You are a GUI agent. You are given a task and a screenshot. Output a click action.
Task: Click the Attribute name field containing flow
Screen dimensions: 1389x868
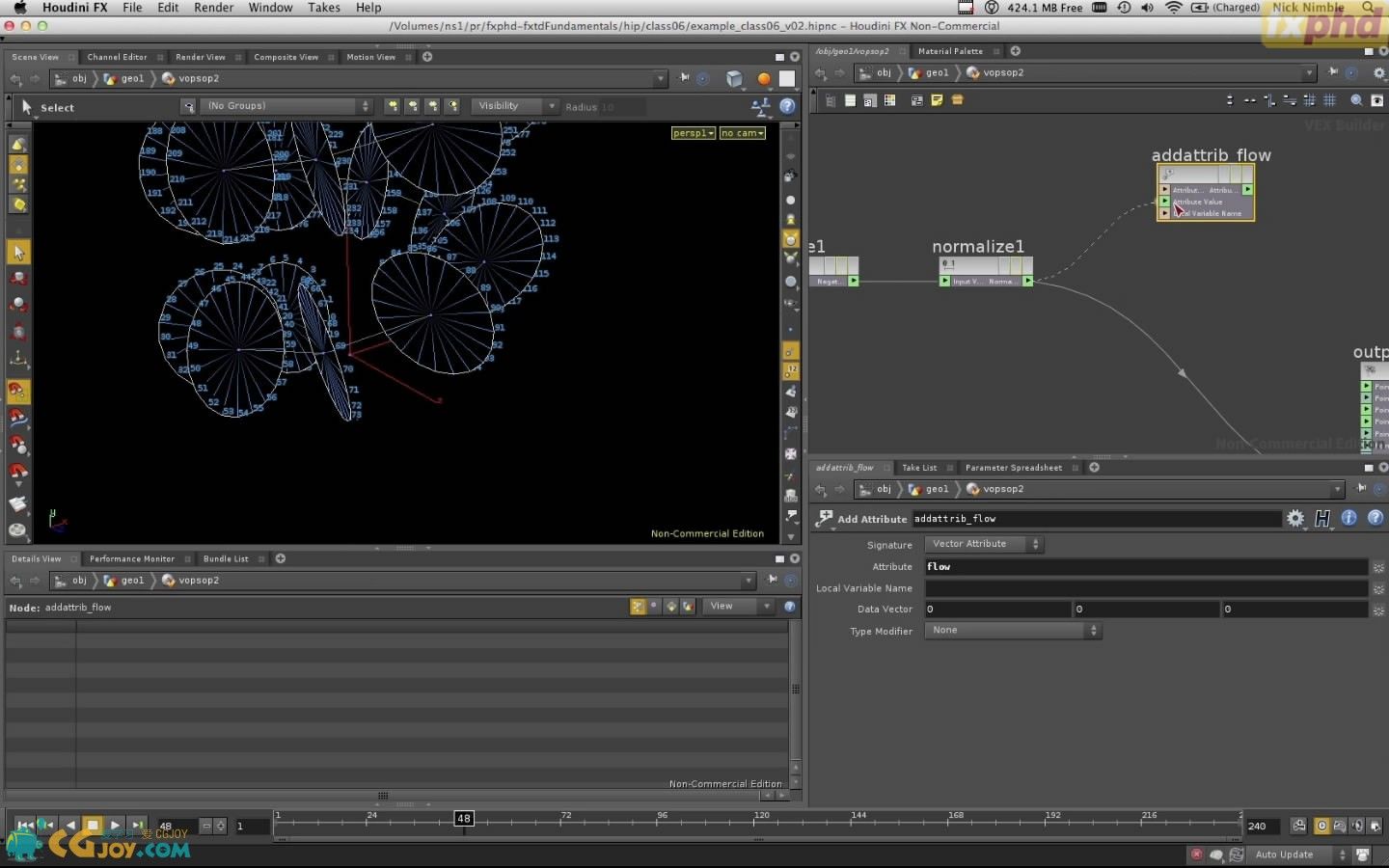pyautogui.click(x=1146, y=567)
